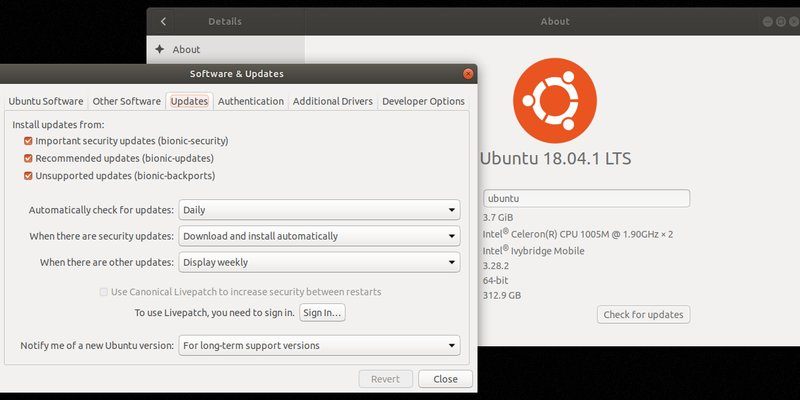Click the 3.28.2 GNOME version value
This screenshot has width=800, height=400.
pos(495,266)
